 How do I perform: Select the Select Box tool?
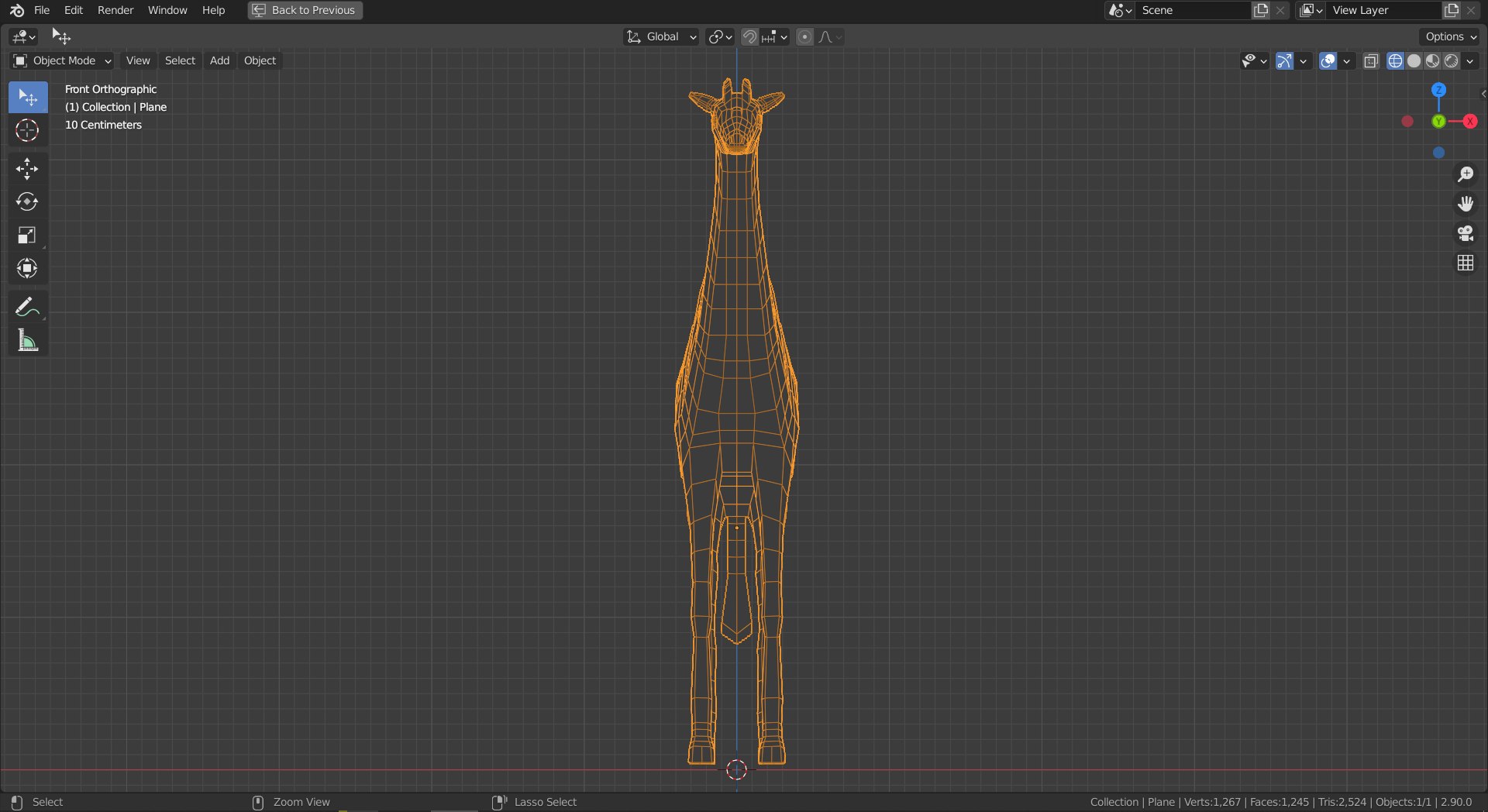[28, 98]
